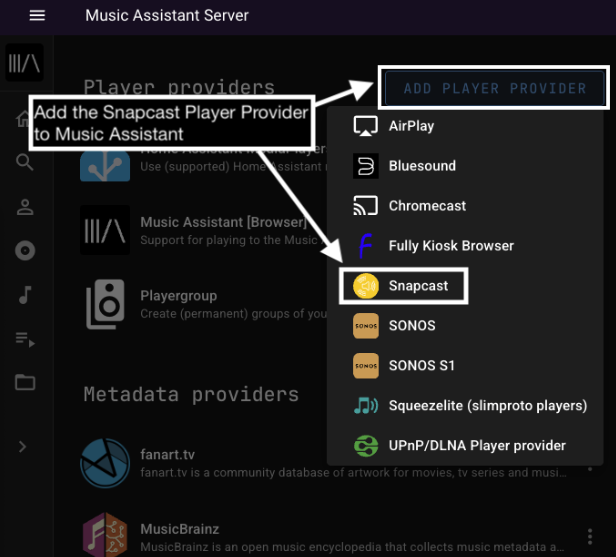Go to Artists via sidebar person icon

[x=25, y=207]
